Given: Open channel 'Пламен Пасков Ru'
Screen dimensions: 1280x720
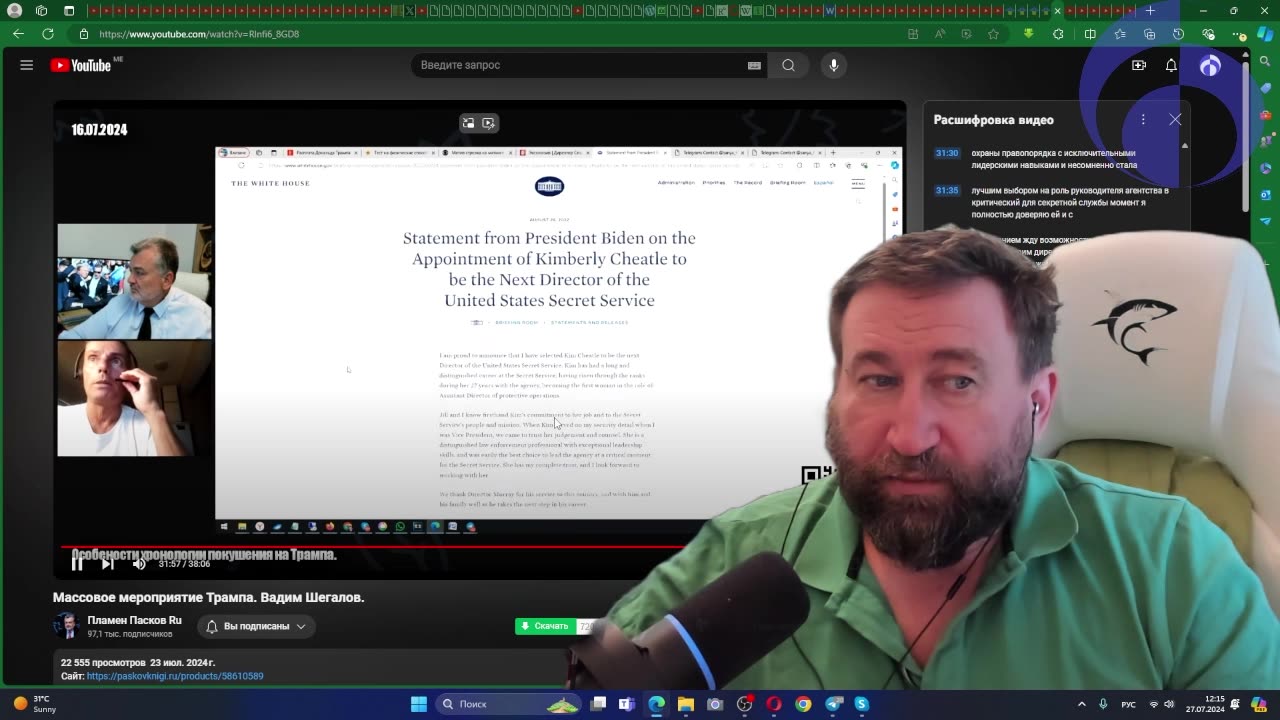Looking at the screenshot, I should coord(134,620).
